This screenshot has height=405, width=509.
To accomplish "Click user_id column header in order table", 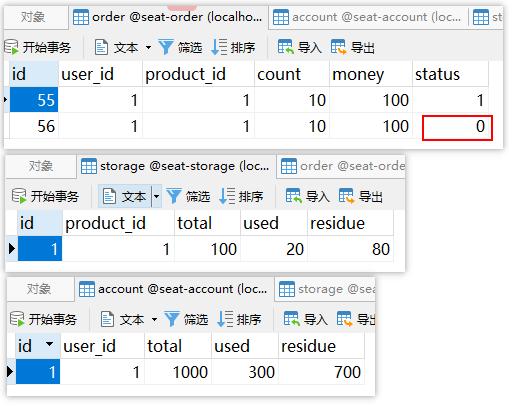I will (100, 74).
